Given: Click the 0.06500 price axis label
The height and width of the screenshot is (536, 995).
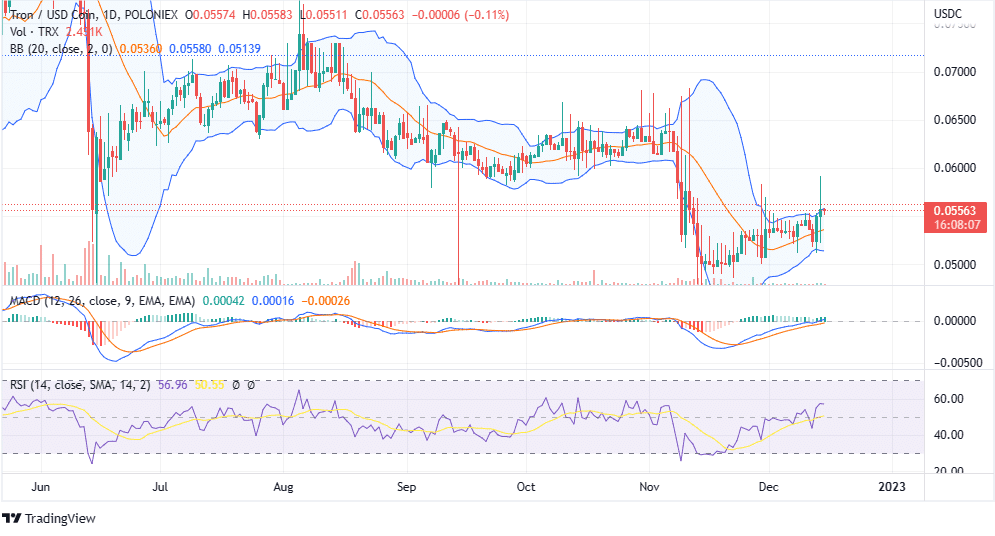Looking at the screenshot, I should (955, 120).
